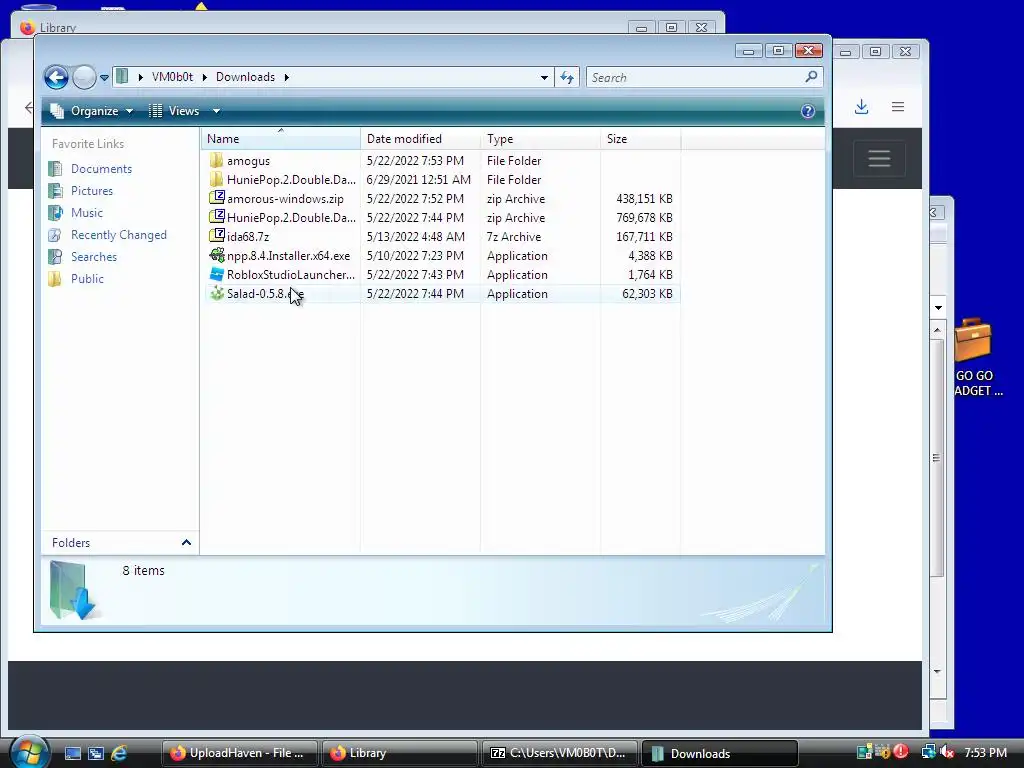1024x768 pixels.
Task: Go back with the Explorer back arrow
Action: point(56,78)
